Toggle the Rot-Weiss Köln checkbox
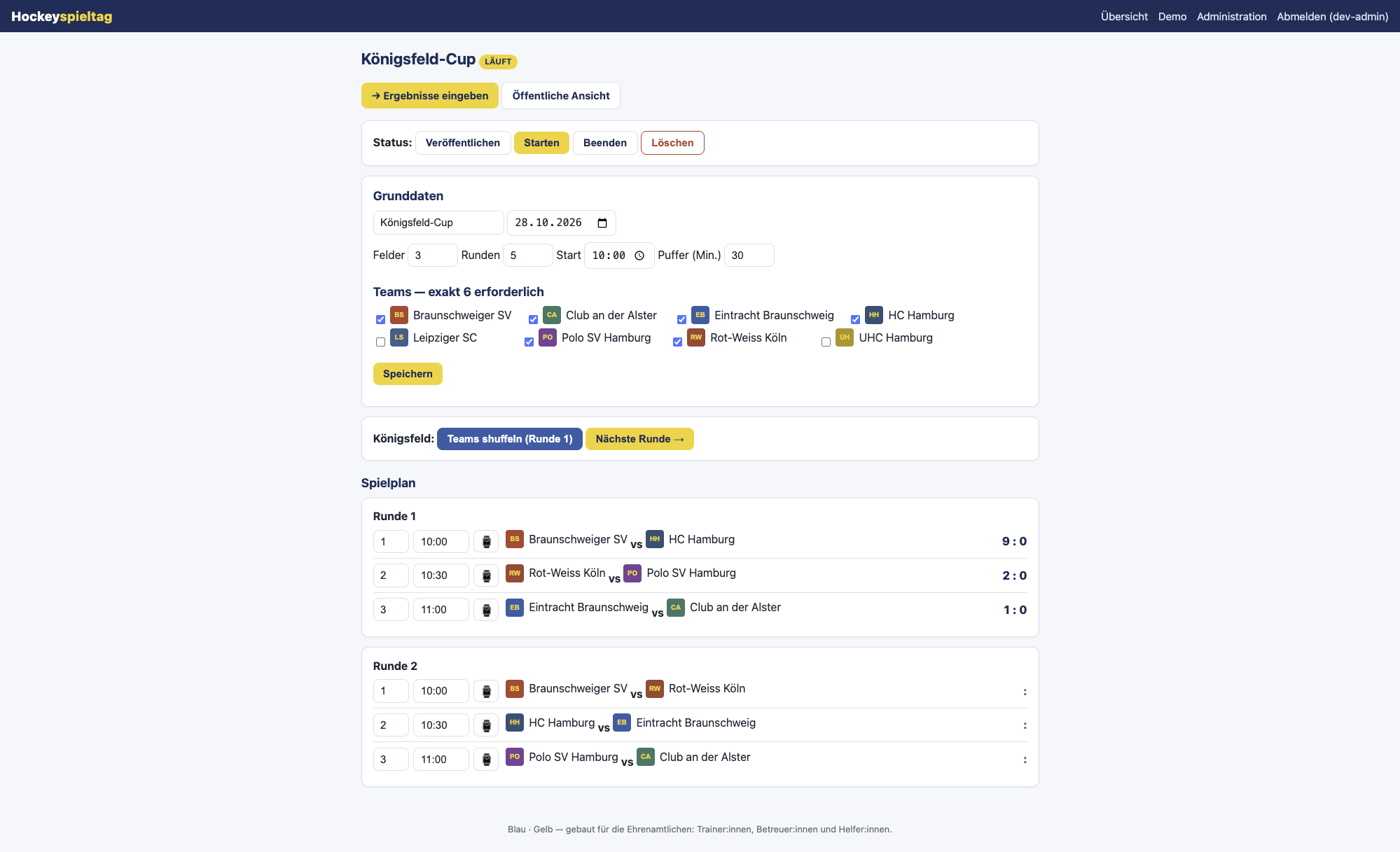 click(x=677, y=342)
